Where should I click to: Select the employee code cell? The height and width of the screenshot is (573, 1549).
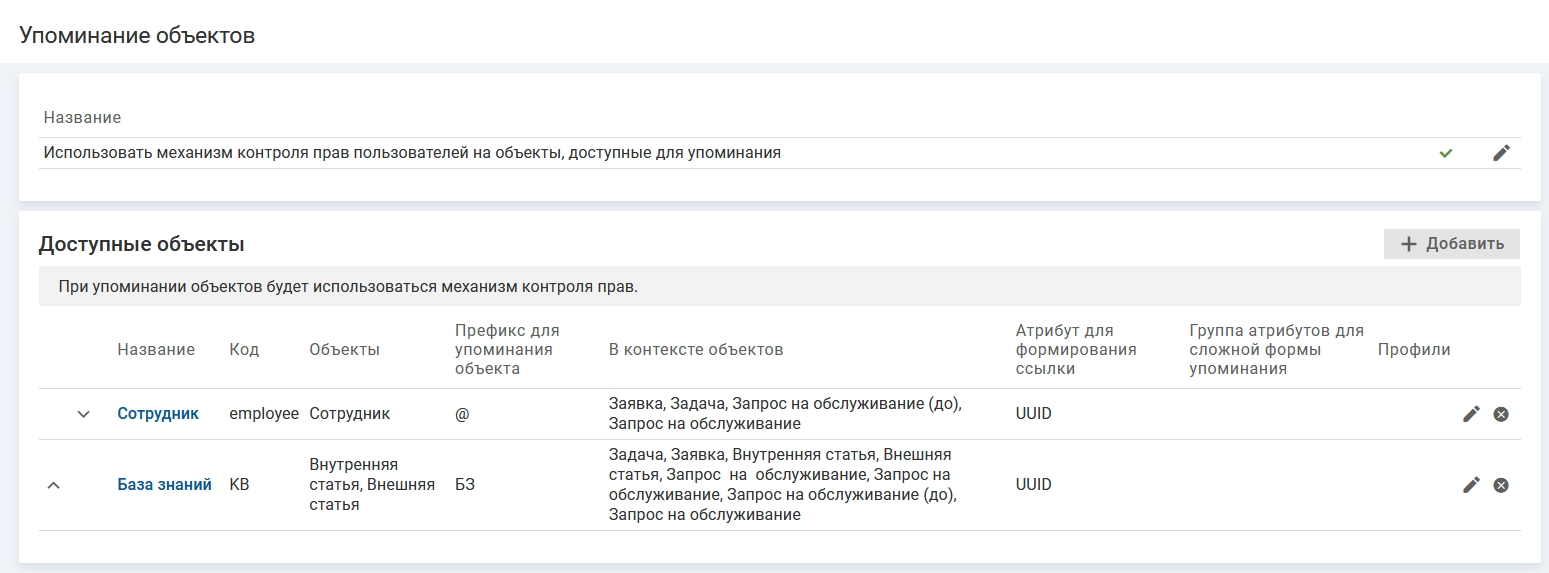point(264,414)
